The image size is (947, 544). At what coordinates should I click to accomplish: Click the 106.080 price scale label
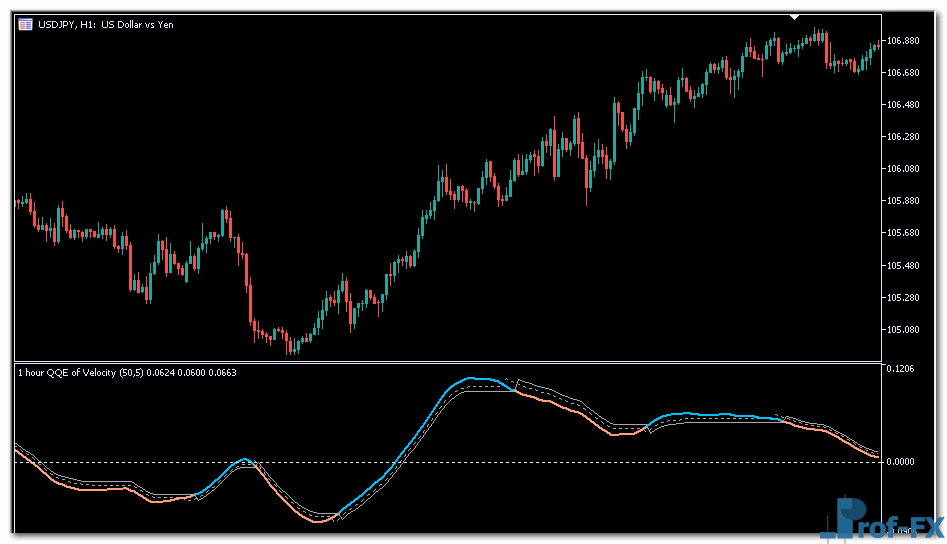(903, 169)
